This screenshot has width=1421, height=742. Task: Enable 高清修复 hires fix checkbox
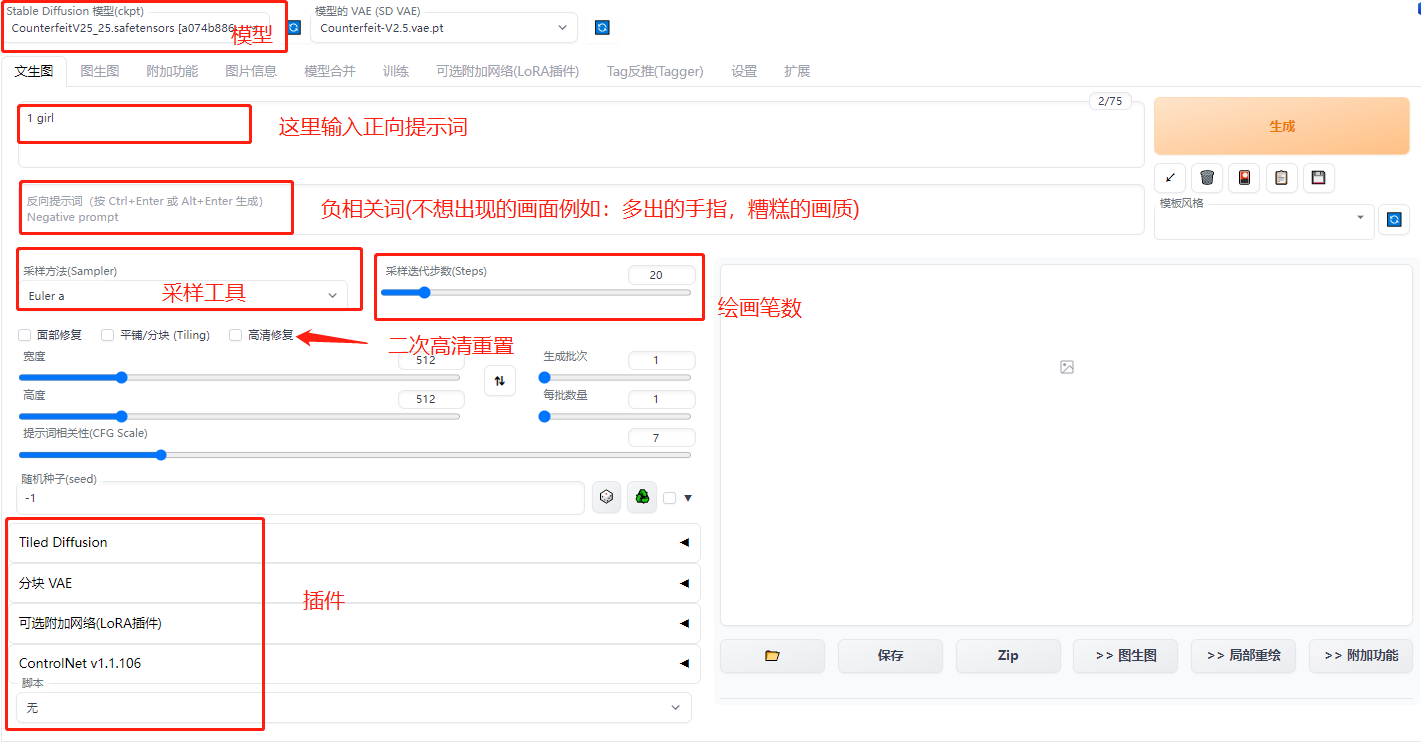(x=236, y=335)
